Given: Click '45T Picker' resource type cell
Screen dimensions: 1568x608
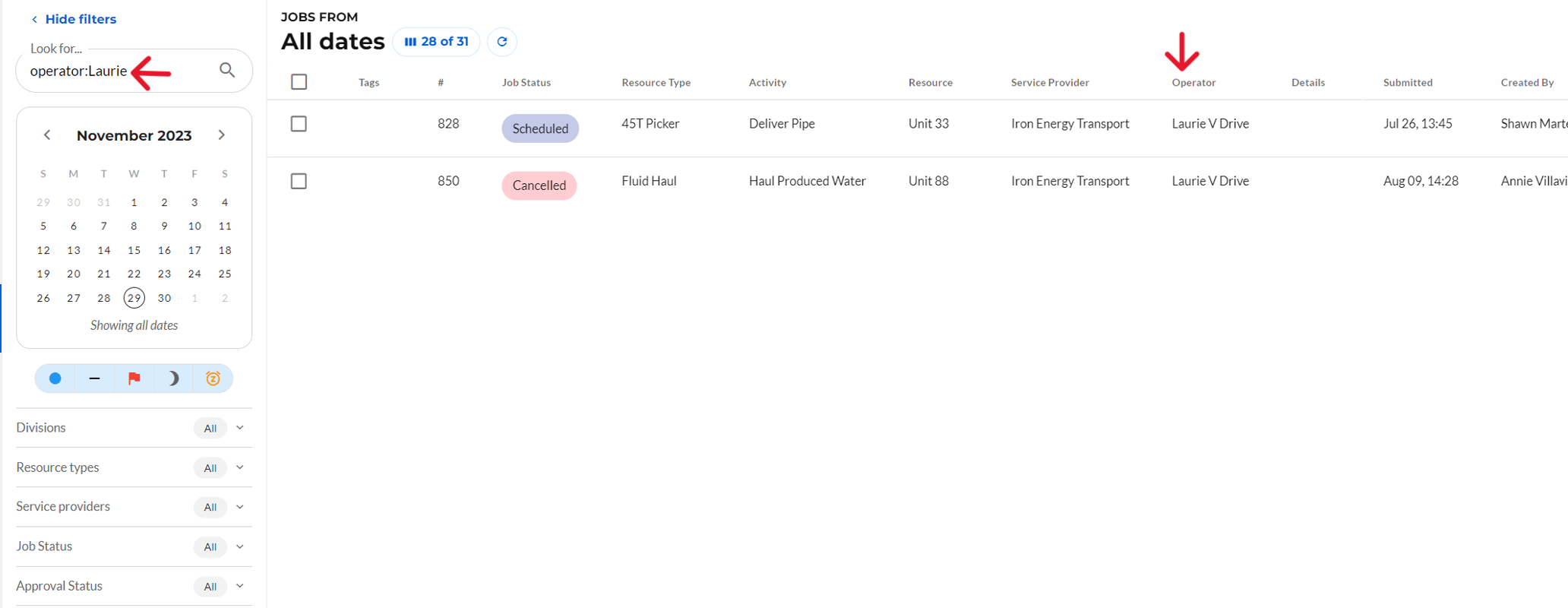Looking at the screenshot, I should click(650, 124).
